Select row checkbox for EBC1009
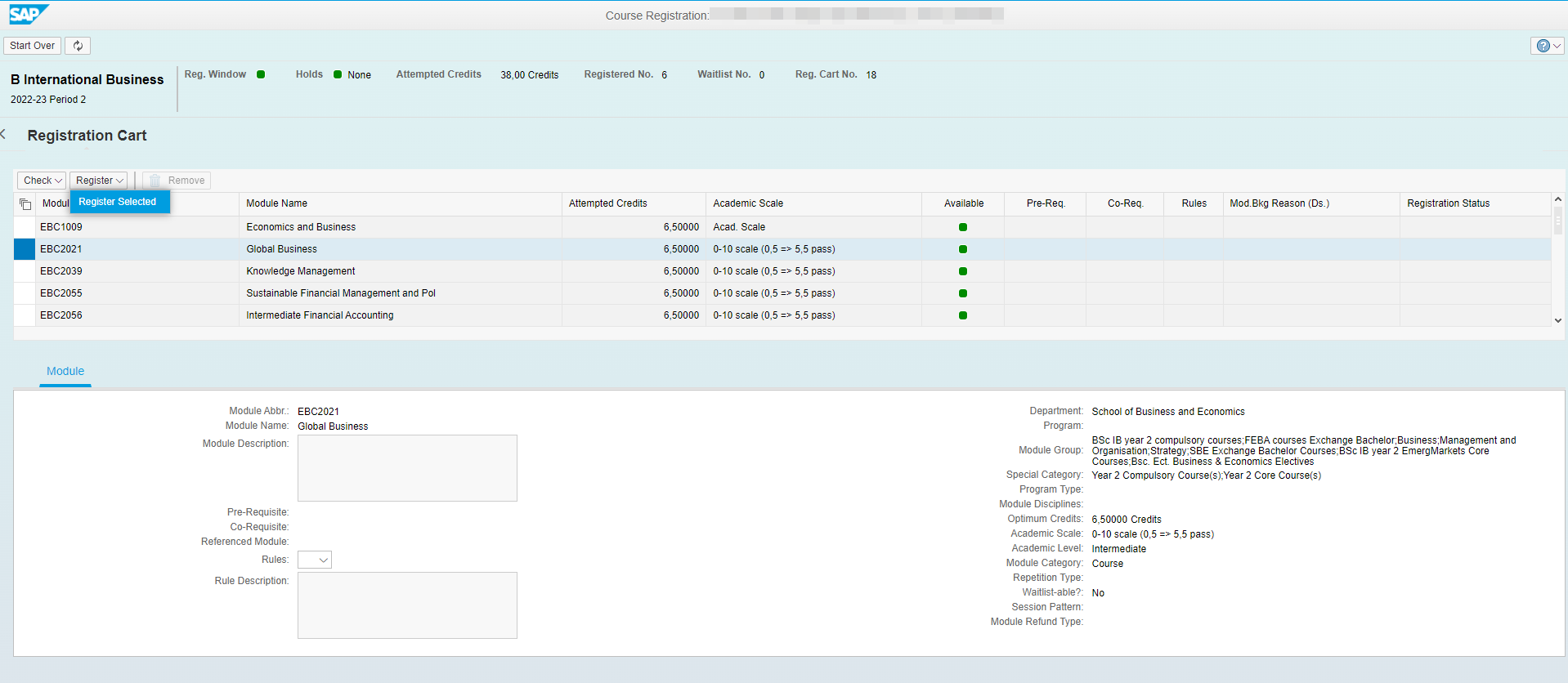Screen dimensions: 1568x683 click(x=25, y=227)
